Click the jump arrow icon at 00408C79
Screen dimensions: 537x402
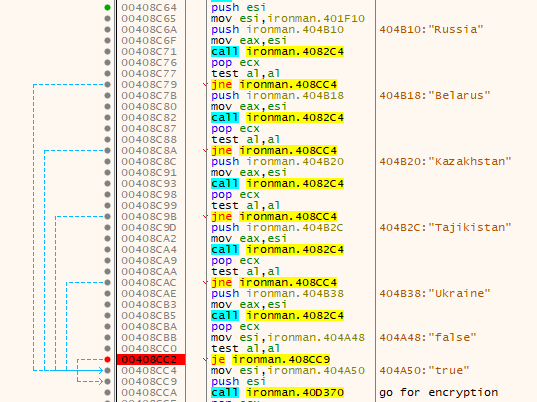coord(205,85)
